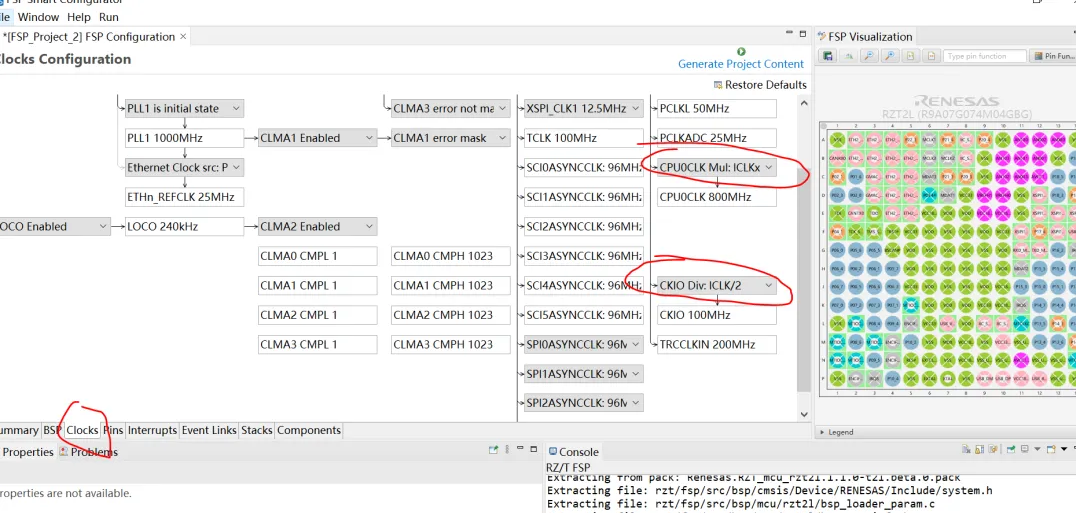Open the Run menu
The image size is (1076, 513).
point(108,17)
